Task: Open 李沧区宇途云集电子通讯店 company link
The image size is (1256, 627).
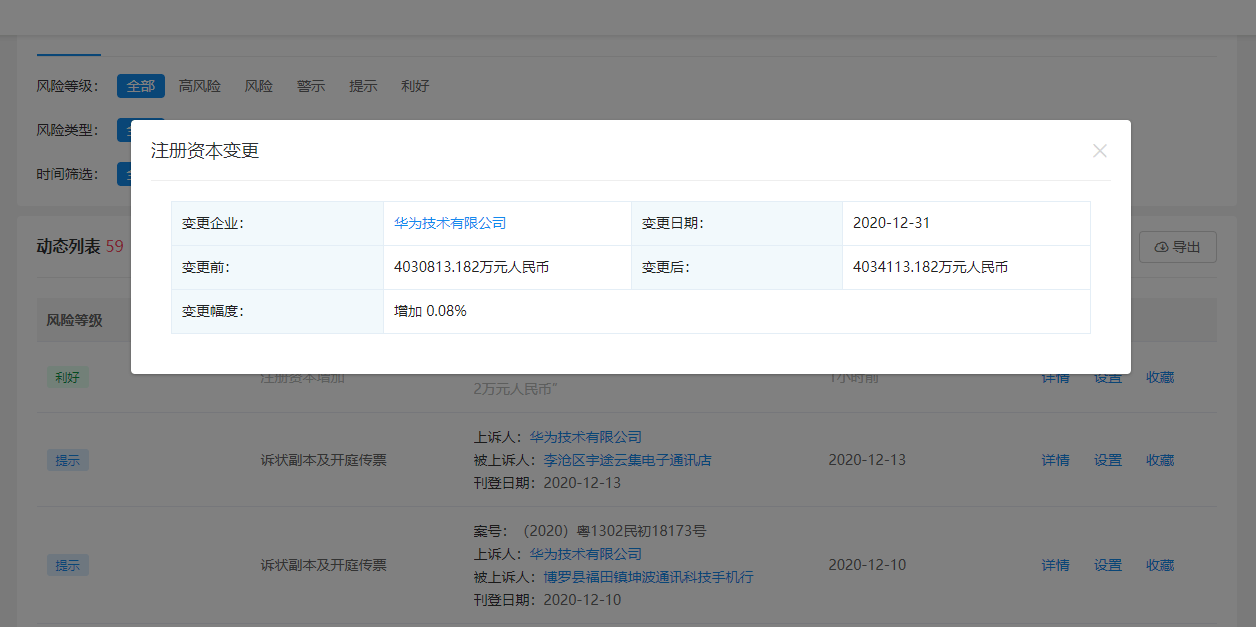Action: point(627,460)
